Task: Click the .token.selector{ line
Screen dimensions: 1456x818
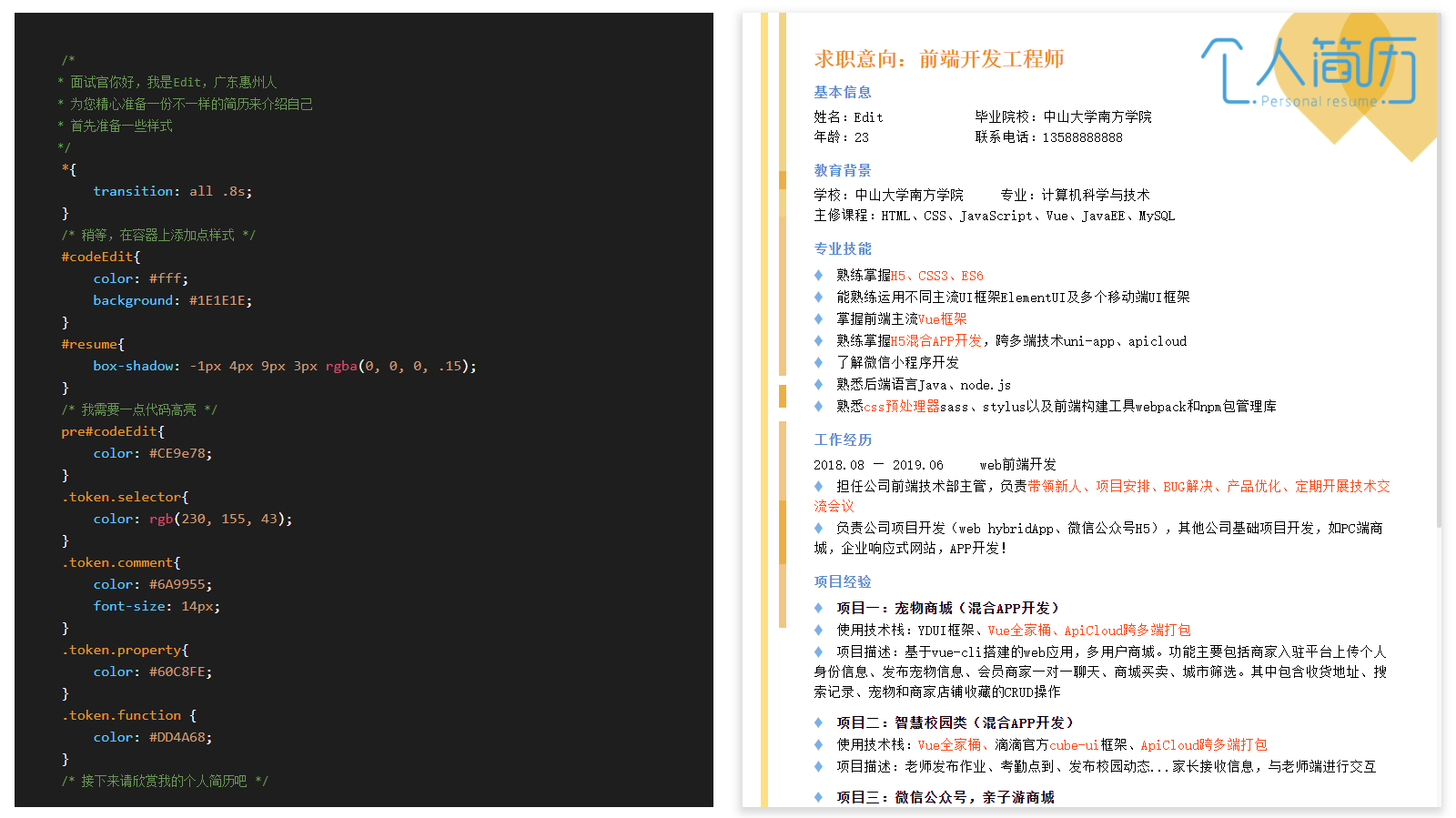Action: click(125, 497)
